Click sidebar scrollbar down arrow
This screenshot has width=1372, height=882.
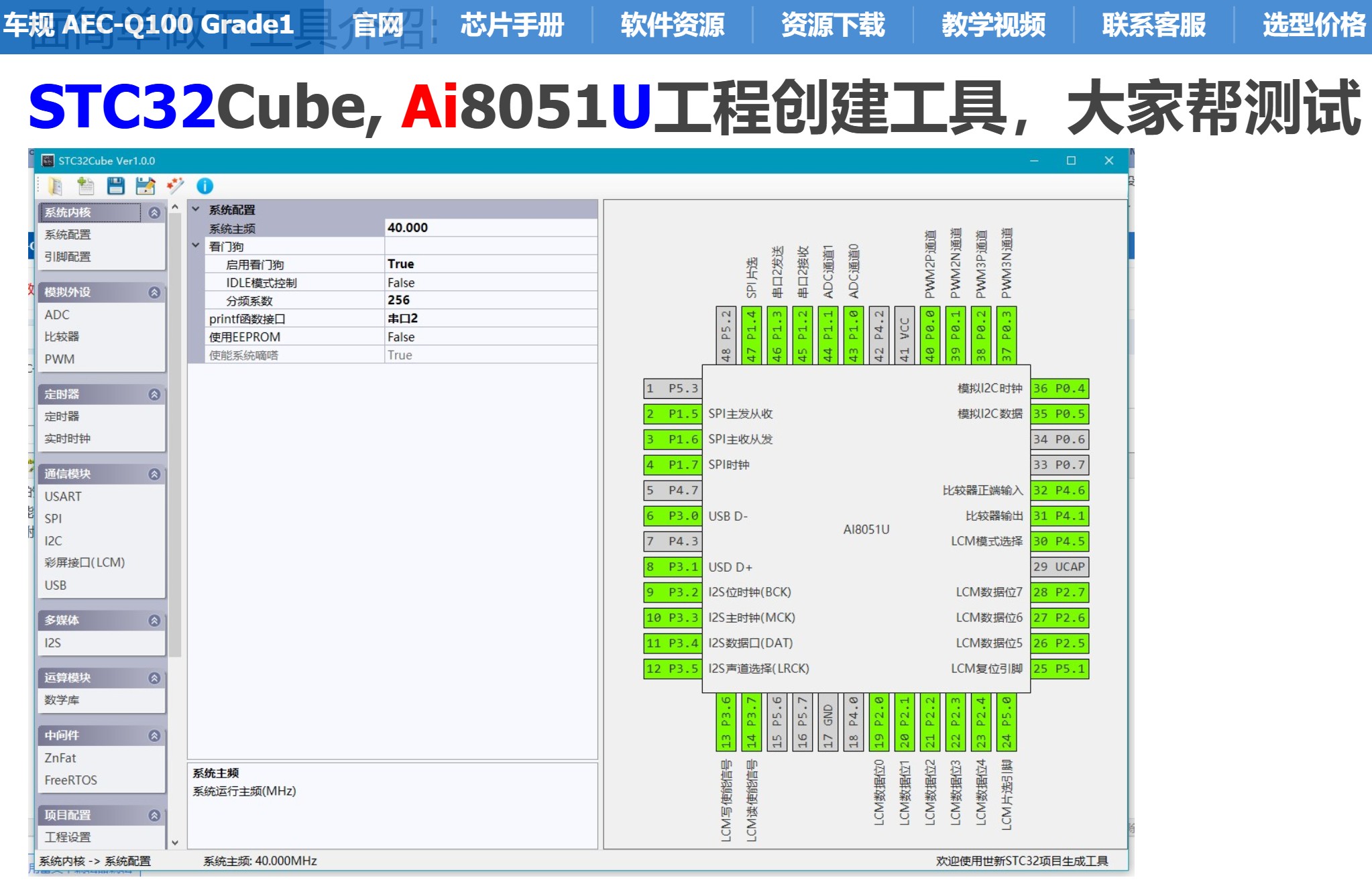pyautogui.click(x=175, y=842)
